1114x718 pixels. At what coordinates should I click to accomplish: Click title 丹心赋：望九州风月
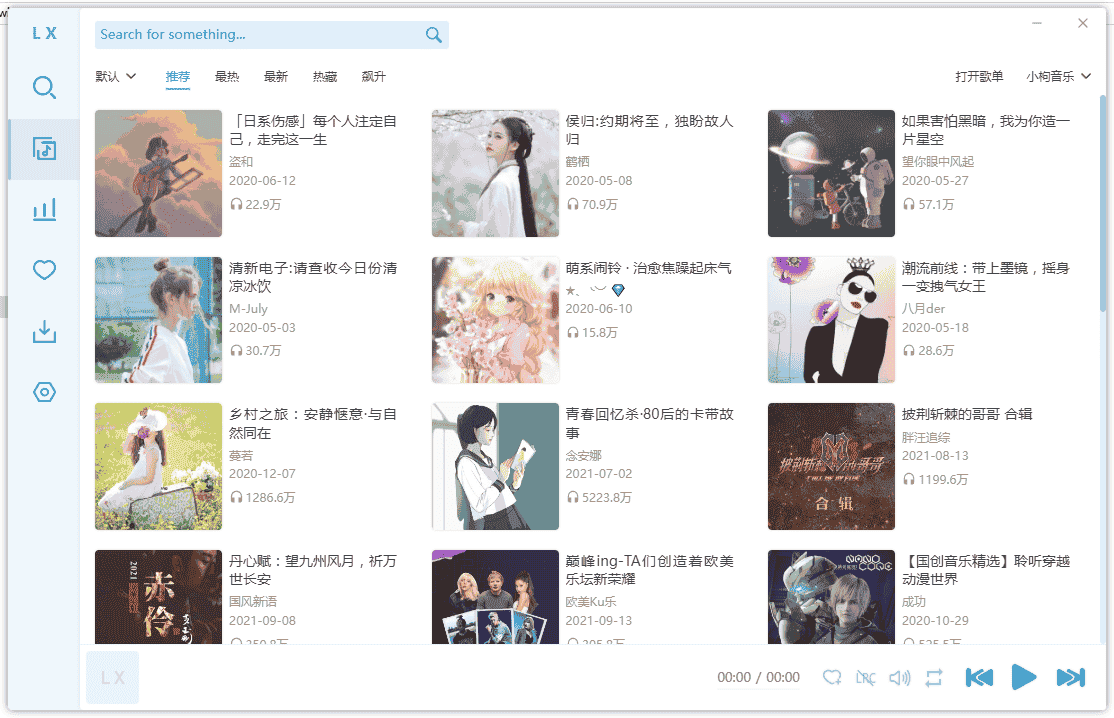click(x=313, y=570)
